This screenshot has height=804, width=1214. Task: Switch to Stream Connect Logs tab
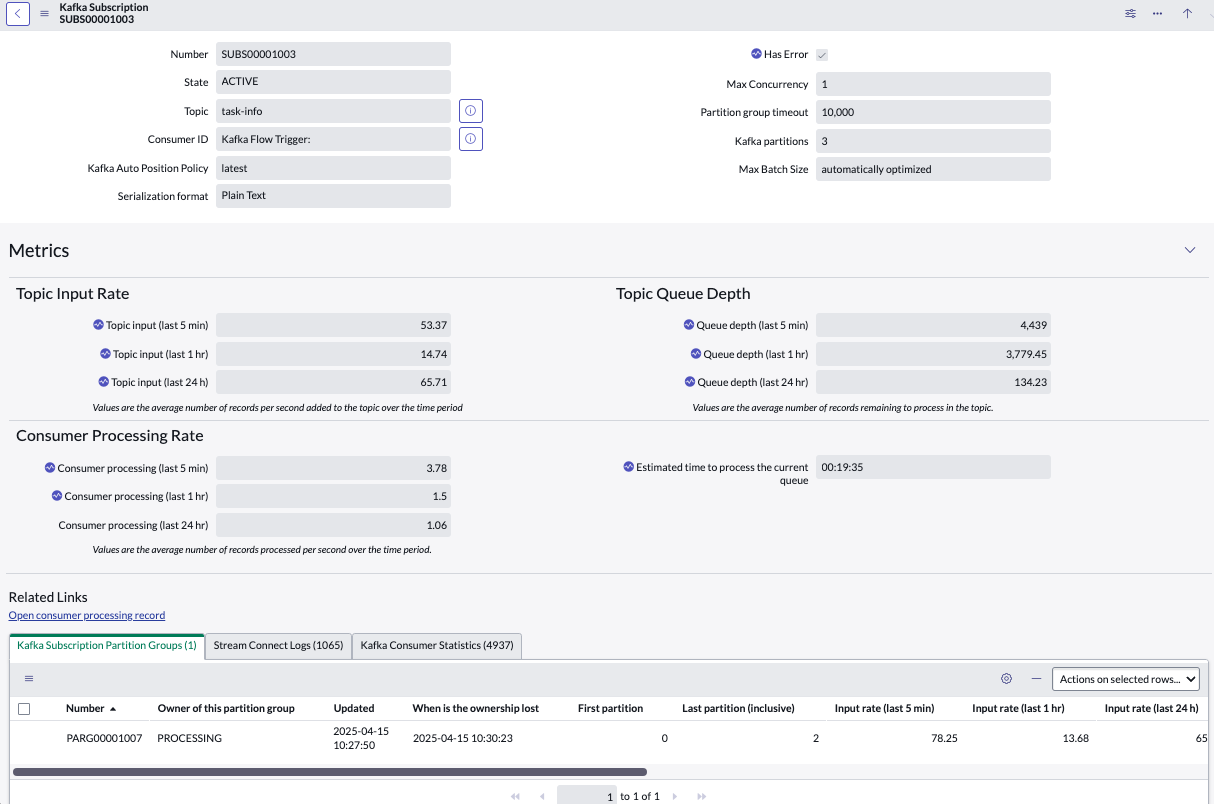pos(278,646)
